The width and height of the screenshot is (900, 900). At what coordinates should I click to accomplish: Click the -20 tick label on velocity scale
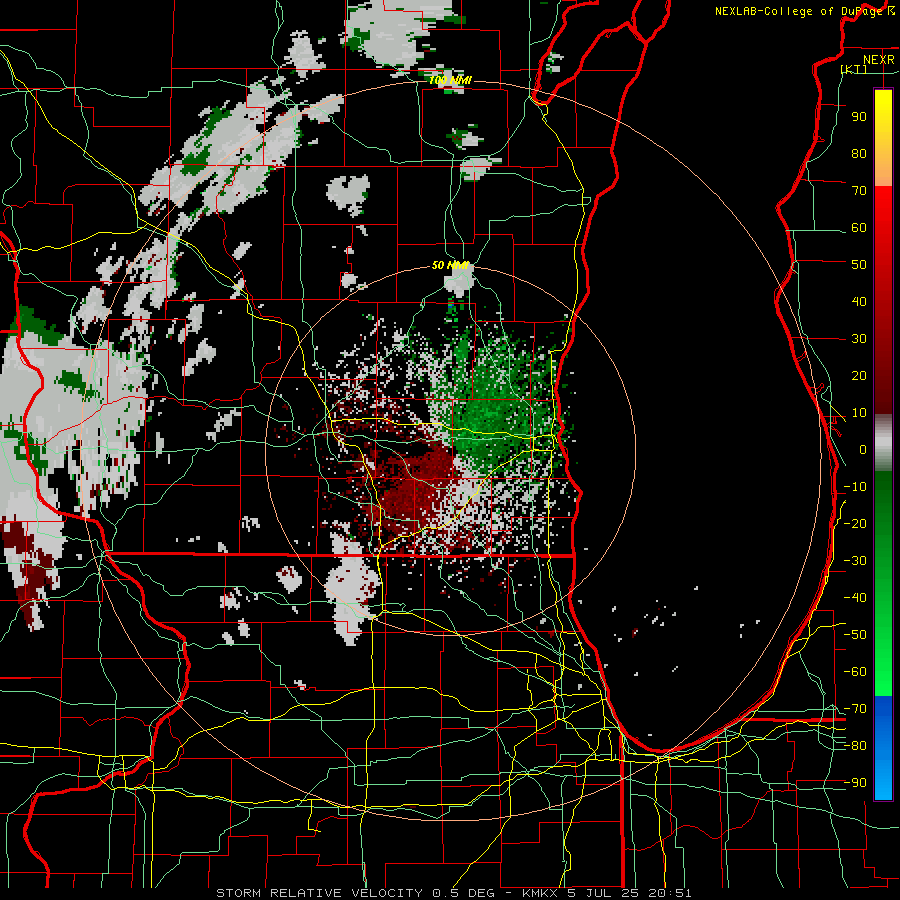pos(855,523)
